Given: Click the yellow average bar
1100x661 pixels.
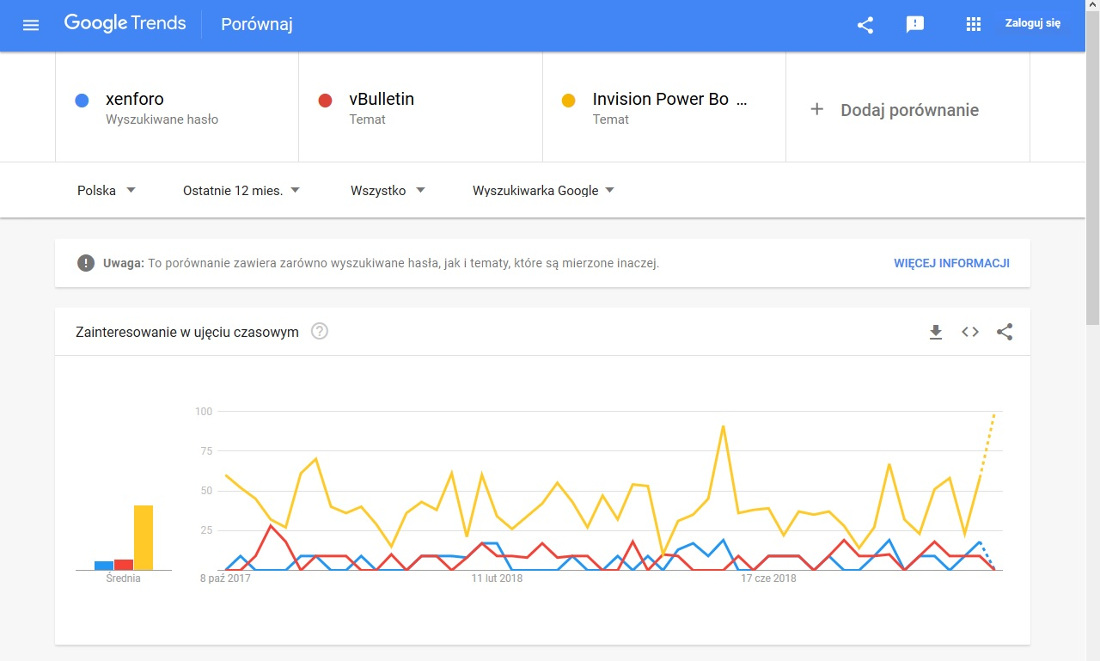Looking at the screenshot, I should click(144, 537).
